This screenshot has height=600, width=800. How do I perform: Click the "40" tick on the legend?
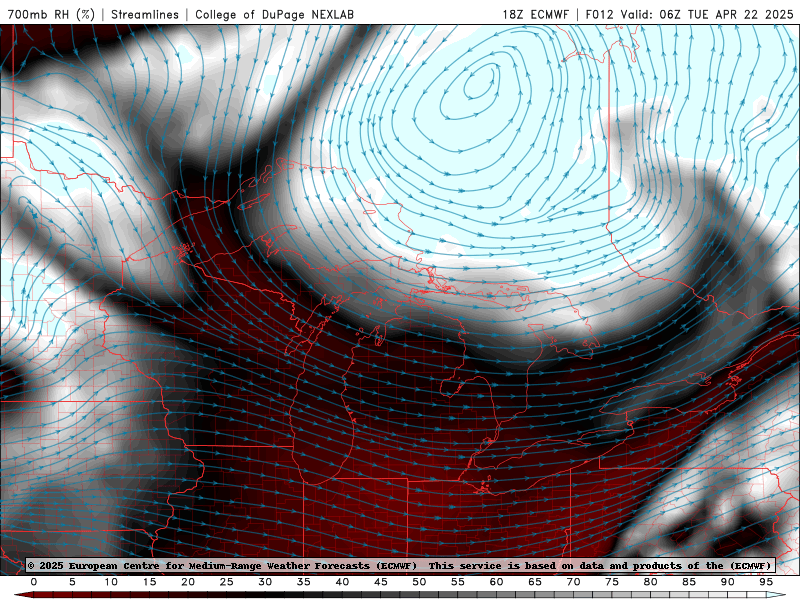(x=342, y=582)
